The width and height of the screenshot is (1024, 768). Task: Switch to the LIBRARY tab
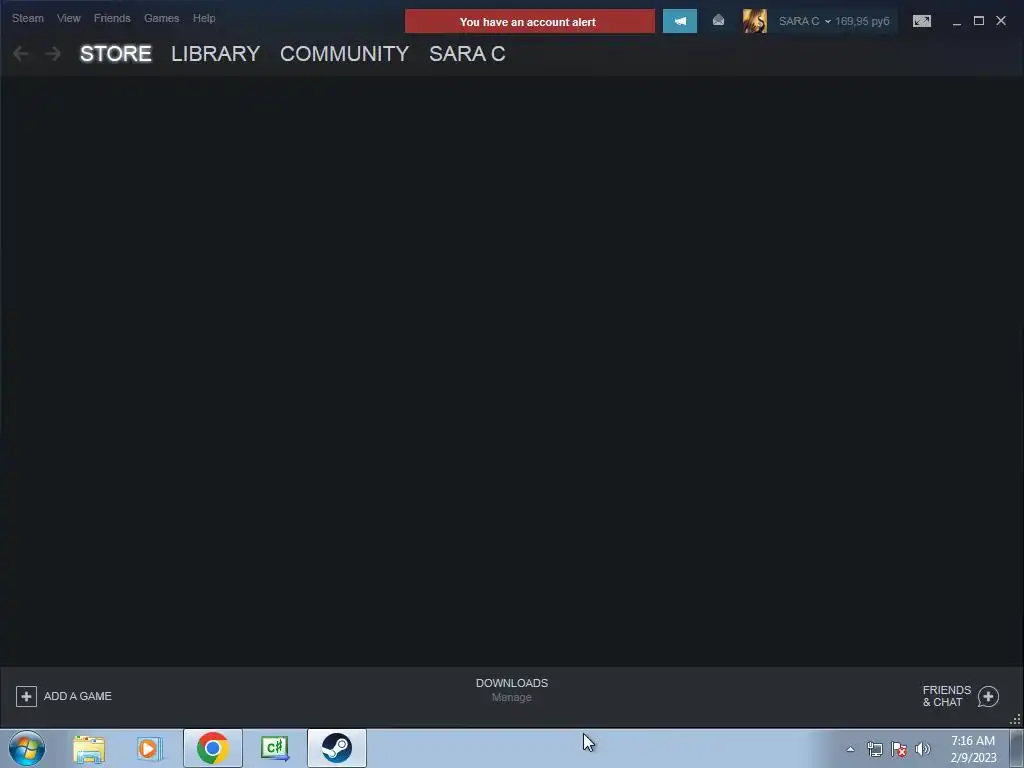[216, 54]
